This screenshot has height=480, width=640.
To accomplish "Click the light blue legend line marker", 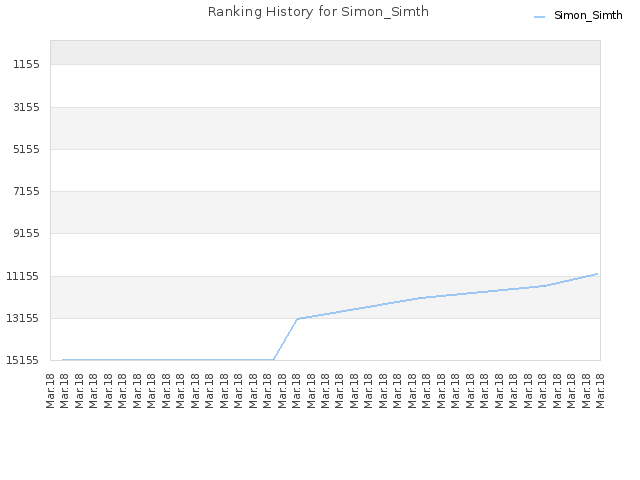I will 539,17.
